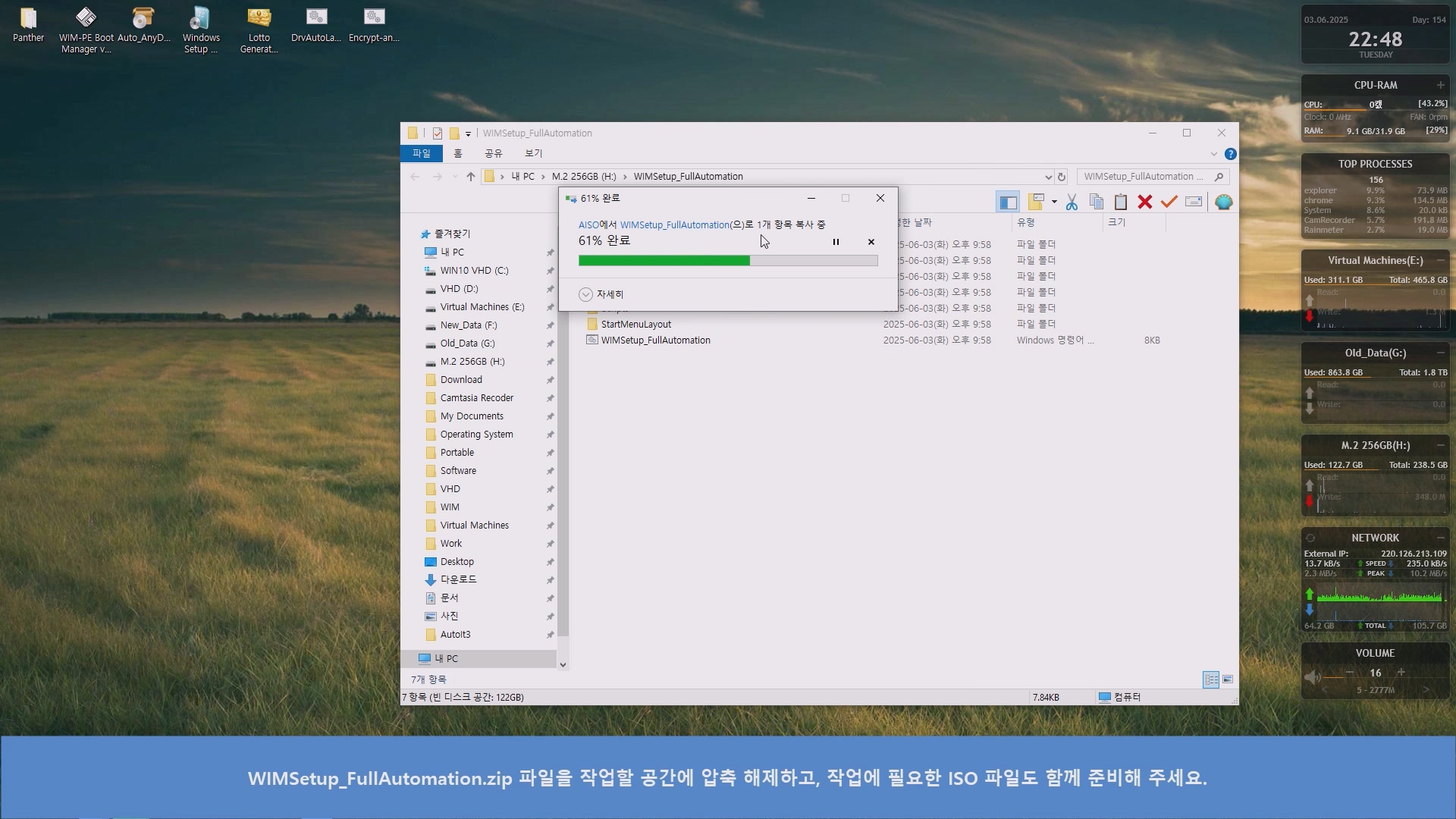Open address bar history dropdown

click(1048, 177)
